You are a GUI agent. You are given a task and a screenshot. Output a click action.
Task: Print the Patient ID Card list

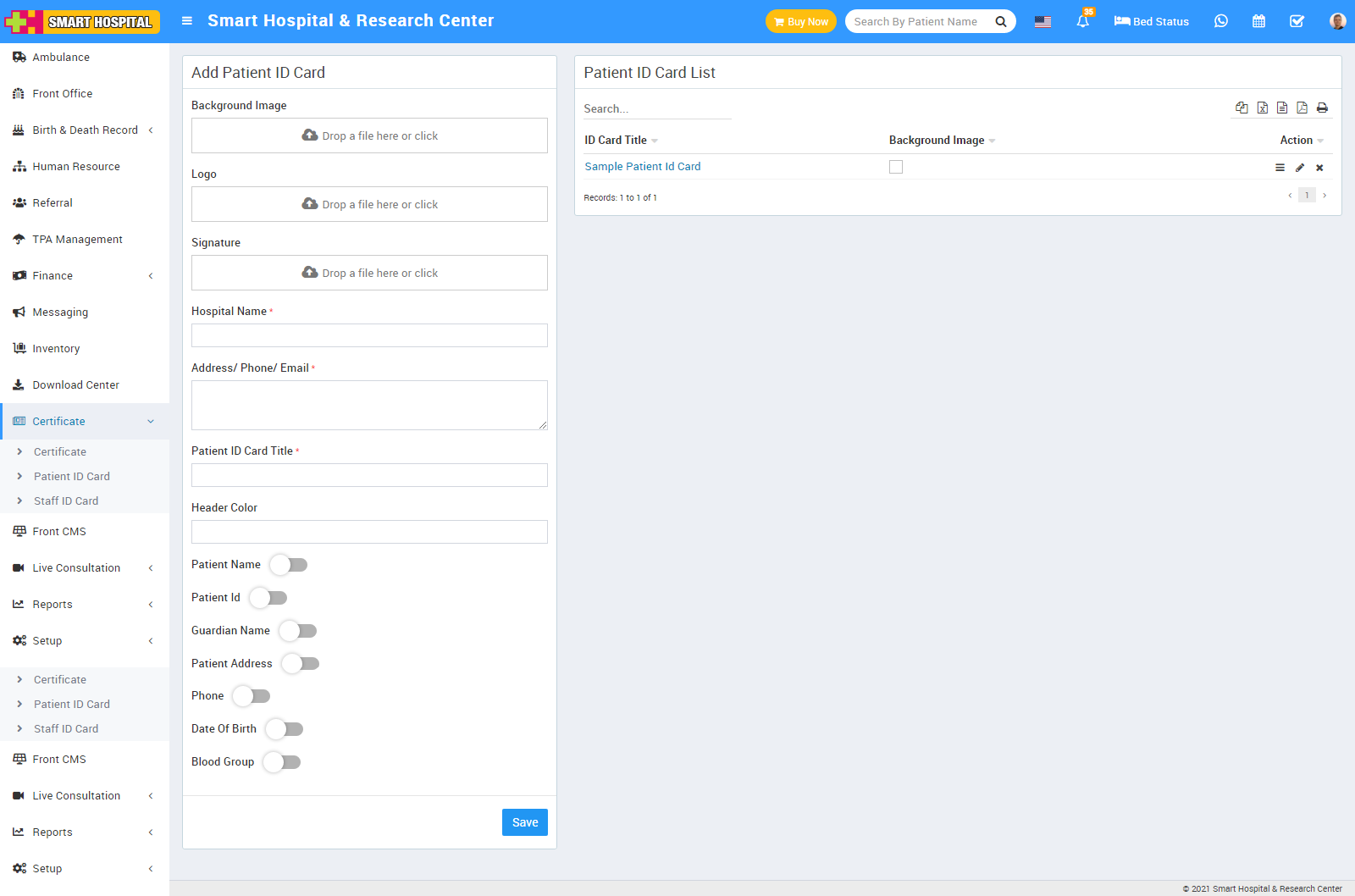pos(1322,108)
